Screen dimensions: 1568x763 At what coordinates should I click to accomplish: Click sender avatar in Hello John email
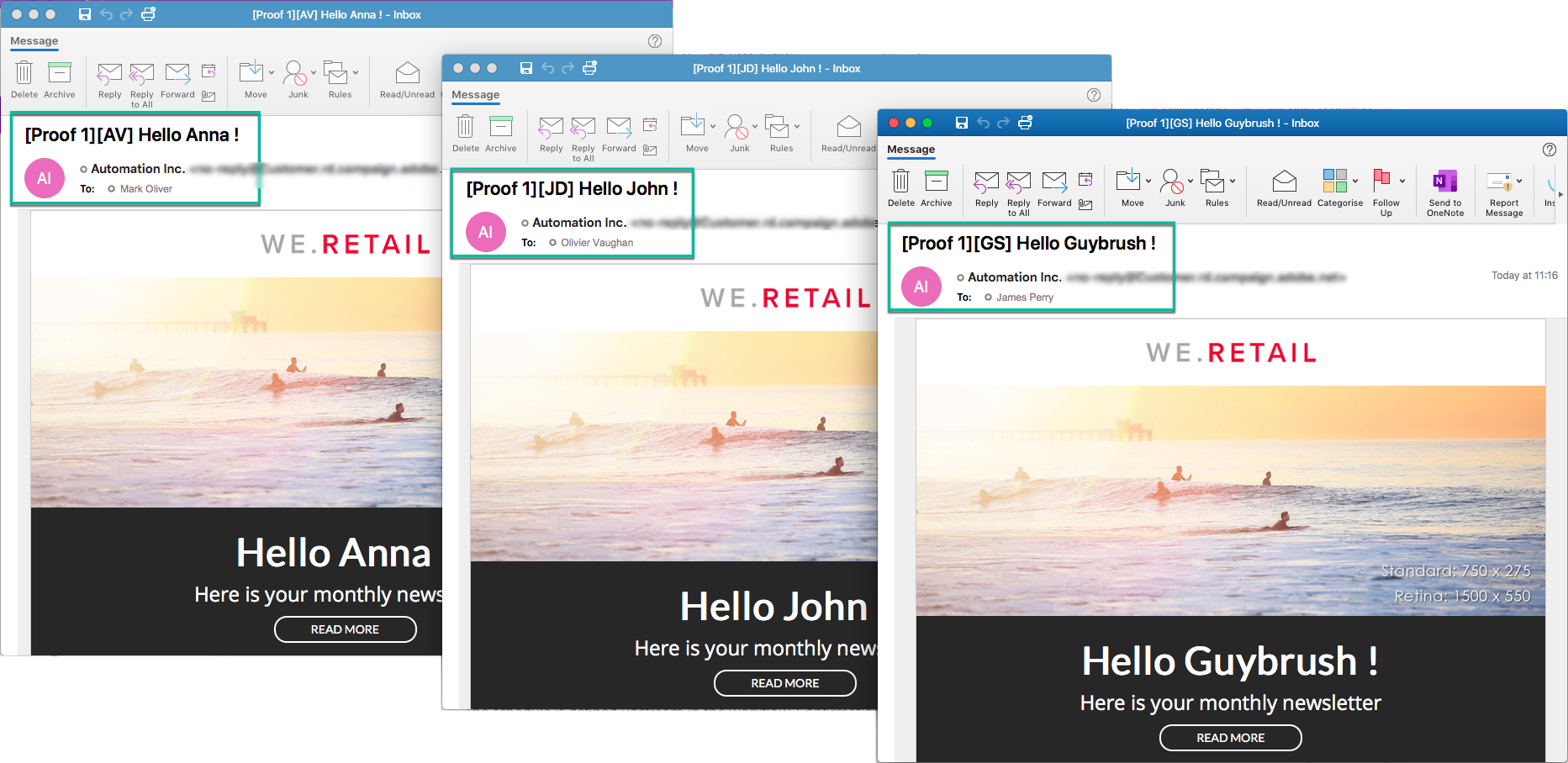pos(486,232)
